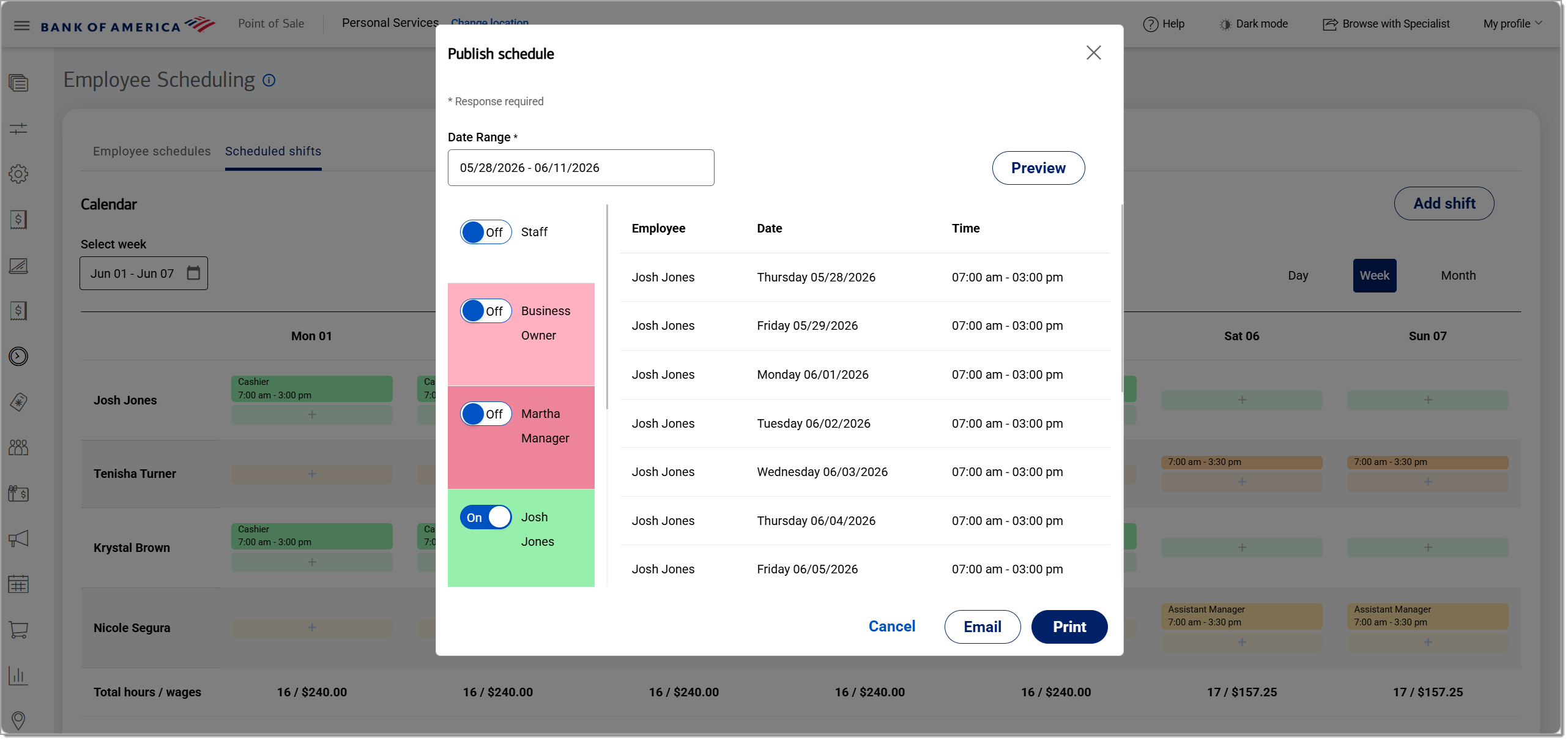The width and height of the screenshot is (1568, 741).
Task: Click the Sun 07 column header
Action: tap(1427, 336)
